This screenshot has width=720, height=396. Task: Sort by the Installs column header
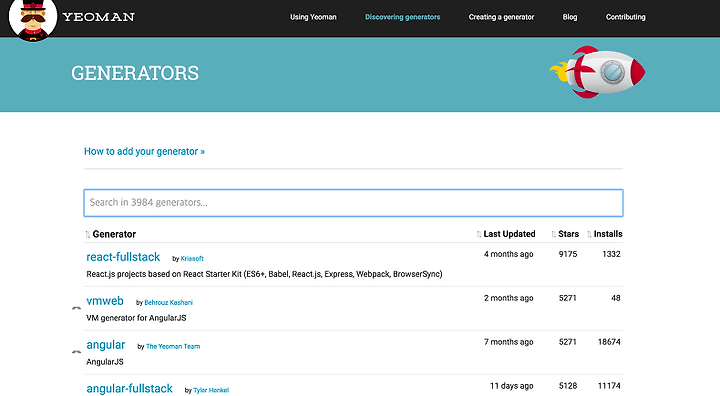[x=608, y=234]
